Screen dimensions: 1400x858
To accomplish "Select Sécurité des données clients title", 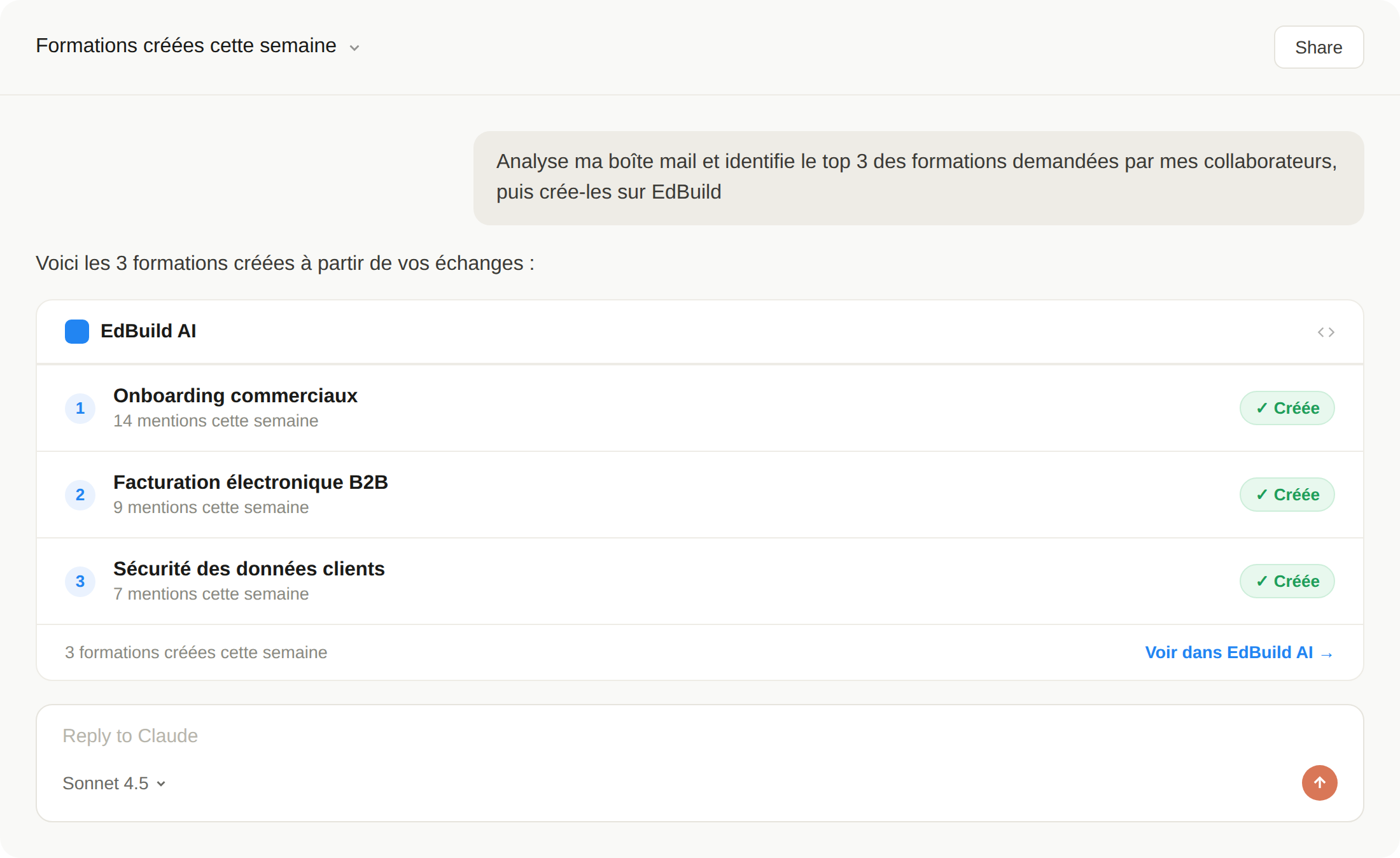I will tap(249, 569).
